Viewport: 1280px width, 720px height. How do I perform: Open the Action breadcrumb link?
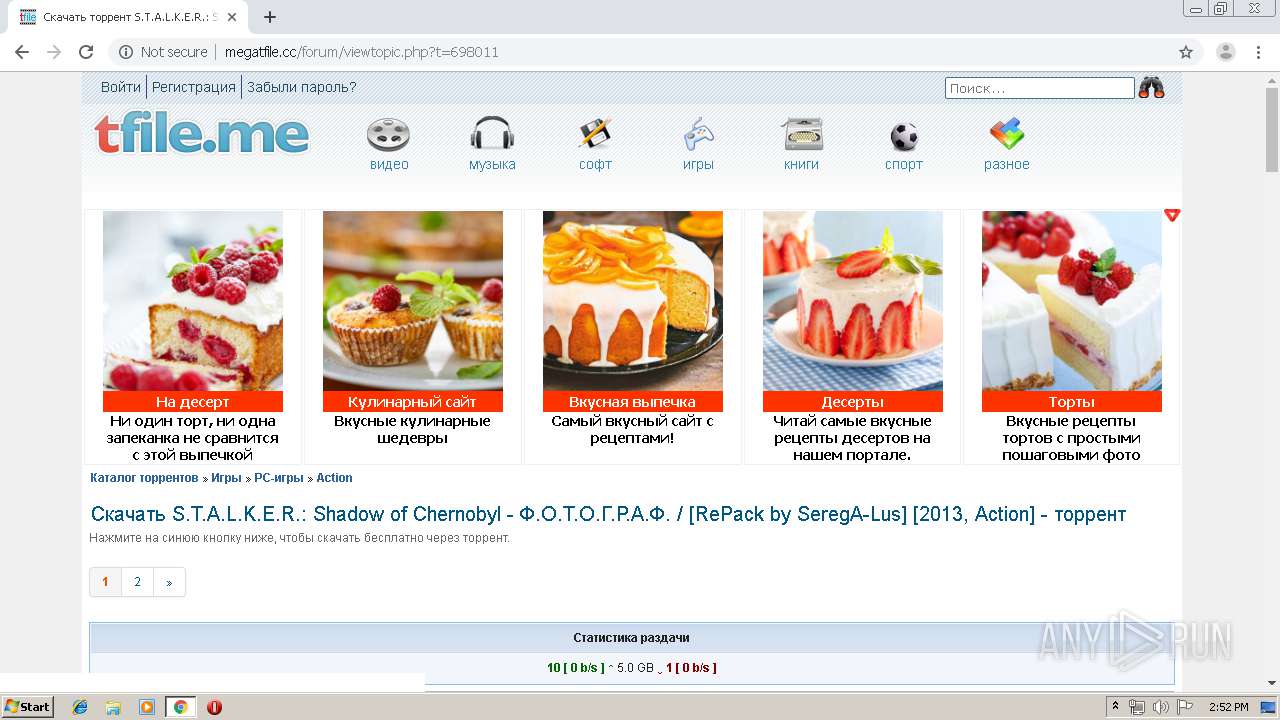(334, 478)
